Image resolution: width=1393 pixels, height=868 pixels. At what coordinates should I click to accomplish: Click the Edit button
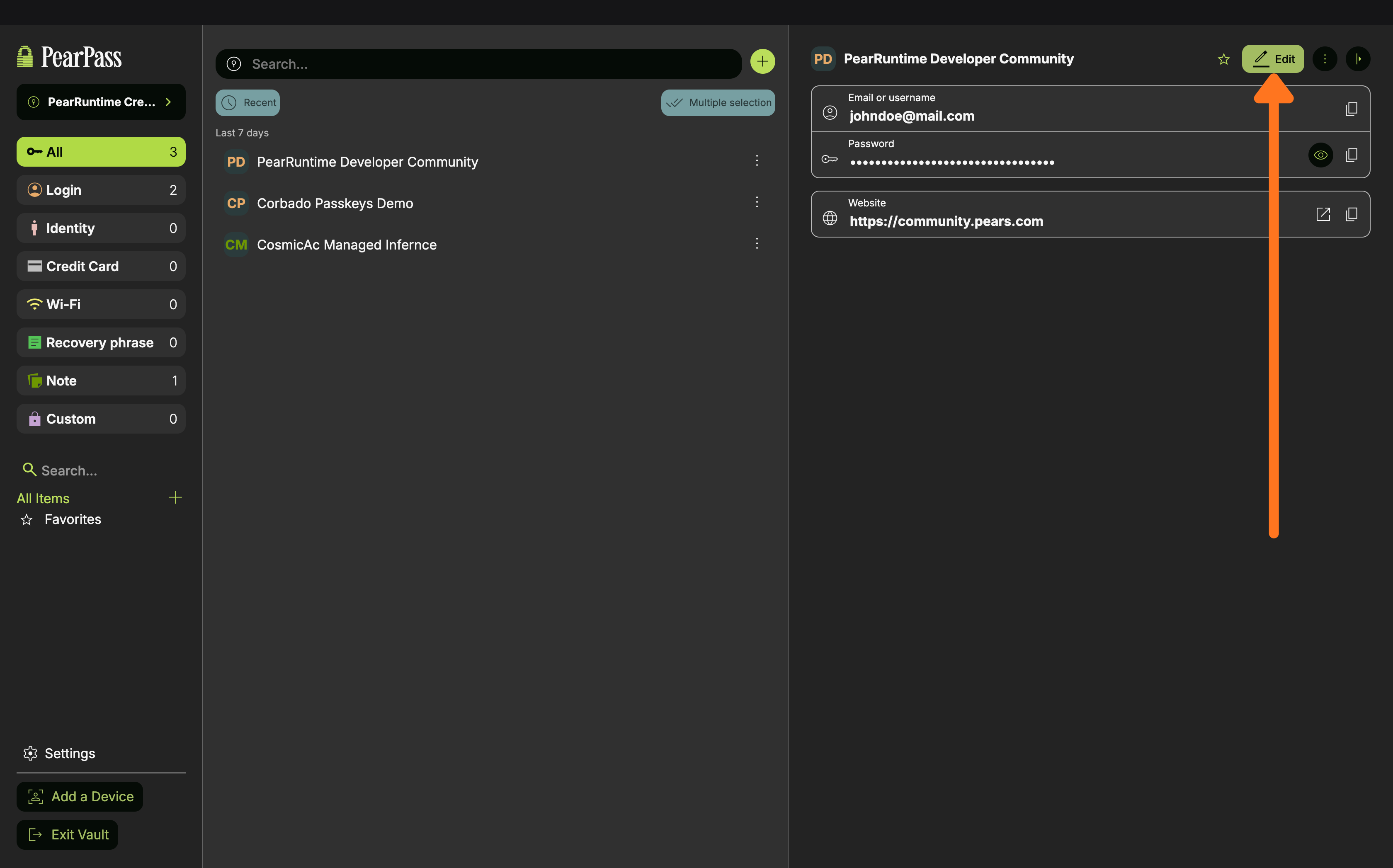[1272, 58]
